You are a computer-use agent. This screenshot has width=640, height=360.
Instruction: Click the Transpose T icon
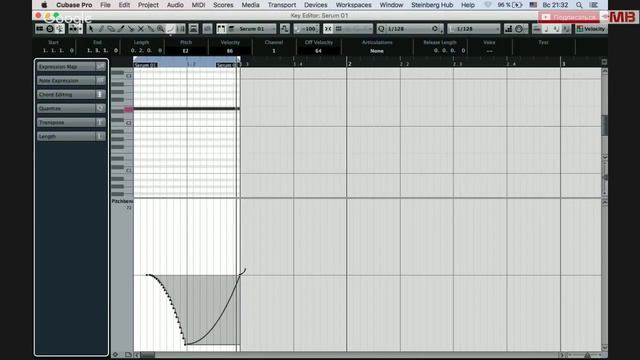point(100,122)
